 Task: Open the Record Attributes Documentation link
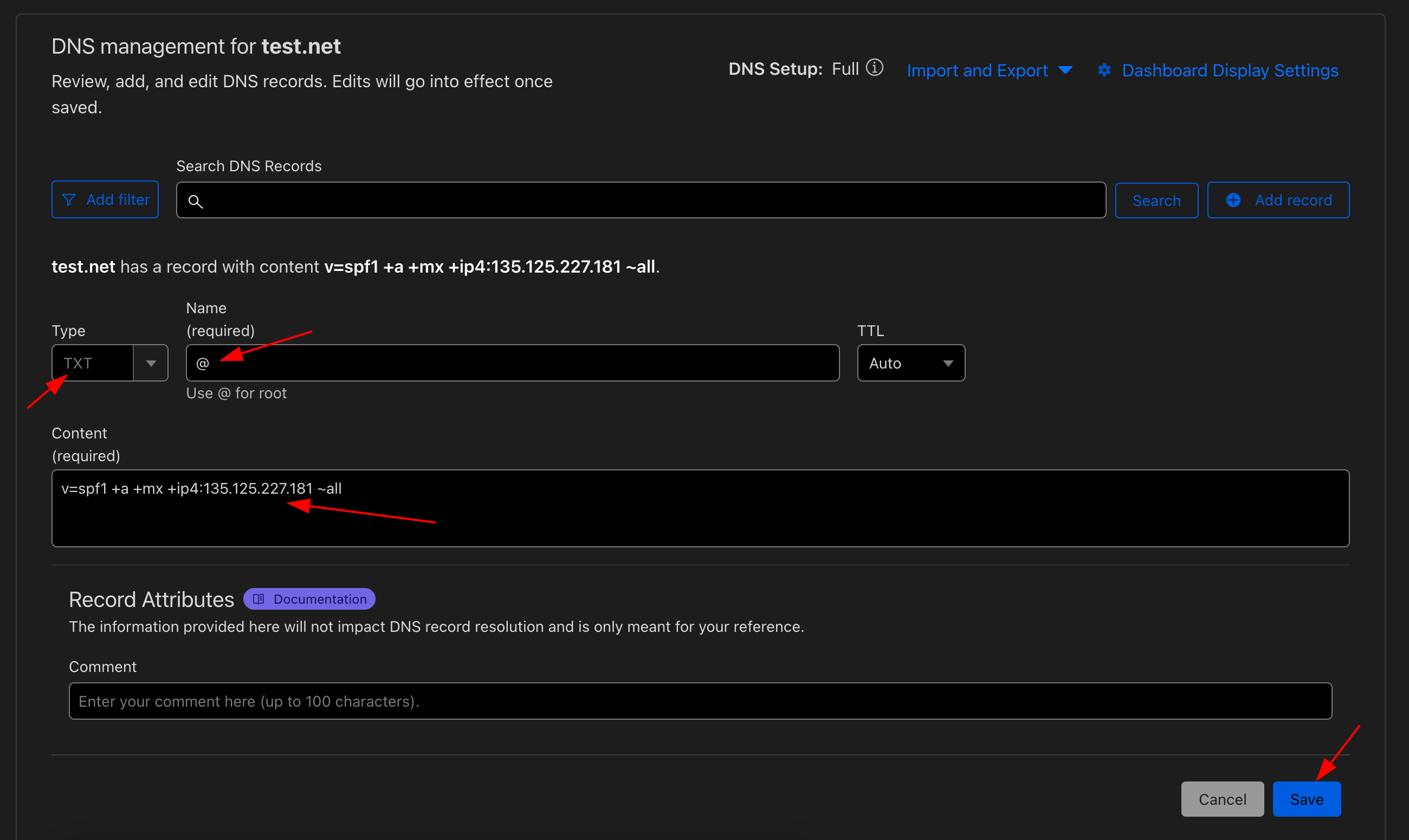[309, 599]
